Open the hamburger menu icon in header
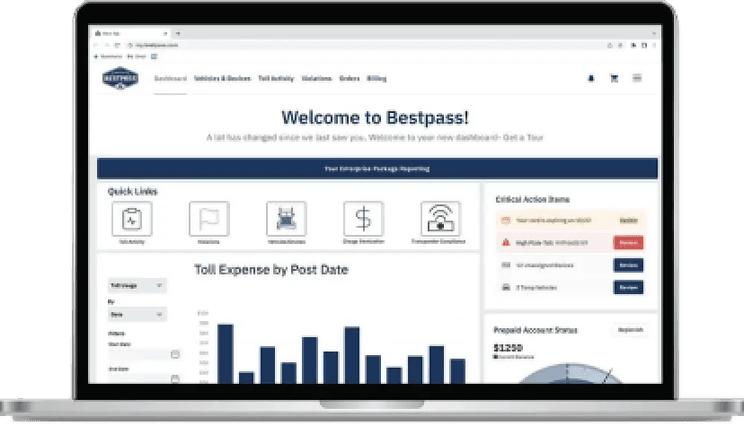Viewport: 744px width, 434px height. [637, 78]
